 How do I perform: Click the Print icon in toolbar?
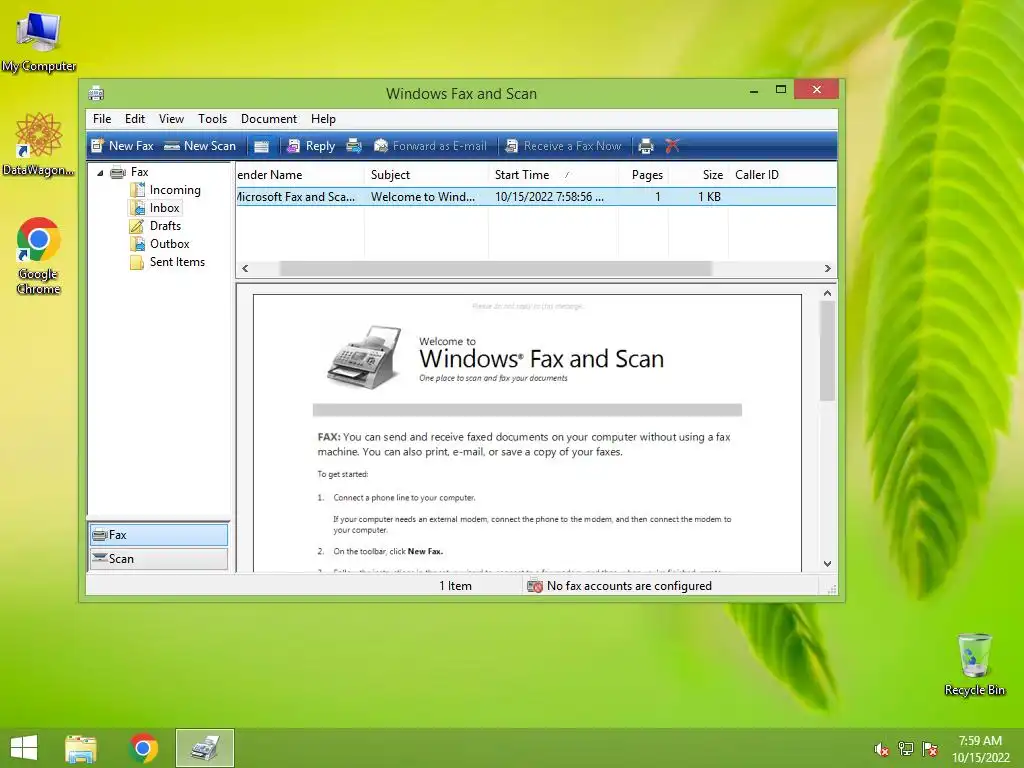[x=646, y=146]
